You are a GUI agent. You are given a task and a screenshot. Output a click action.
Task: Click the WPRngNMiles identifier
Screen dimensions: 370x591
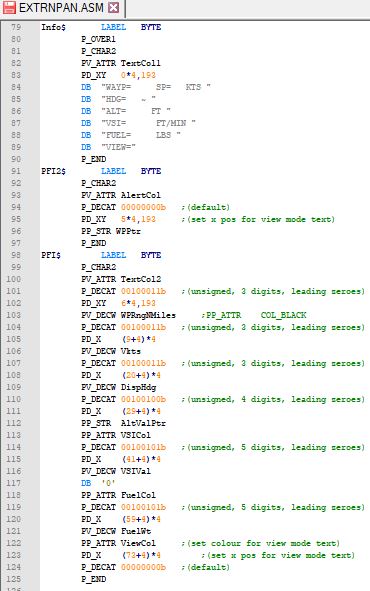(x=148, y=315)
